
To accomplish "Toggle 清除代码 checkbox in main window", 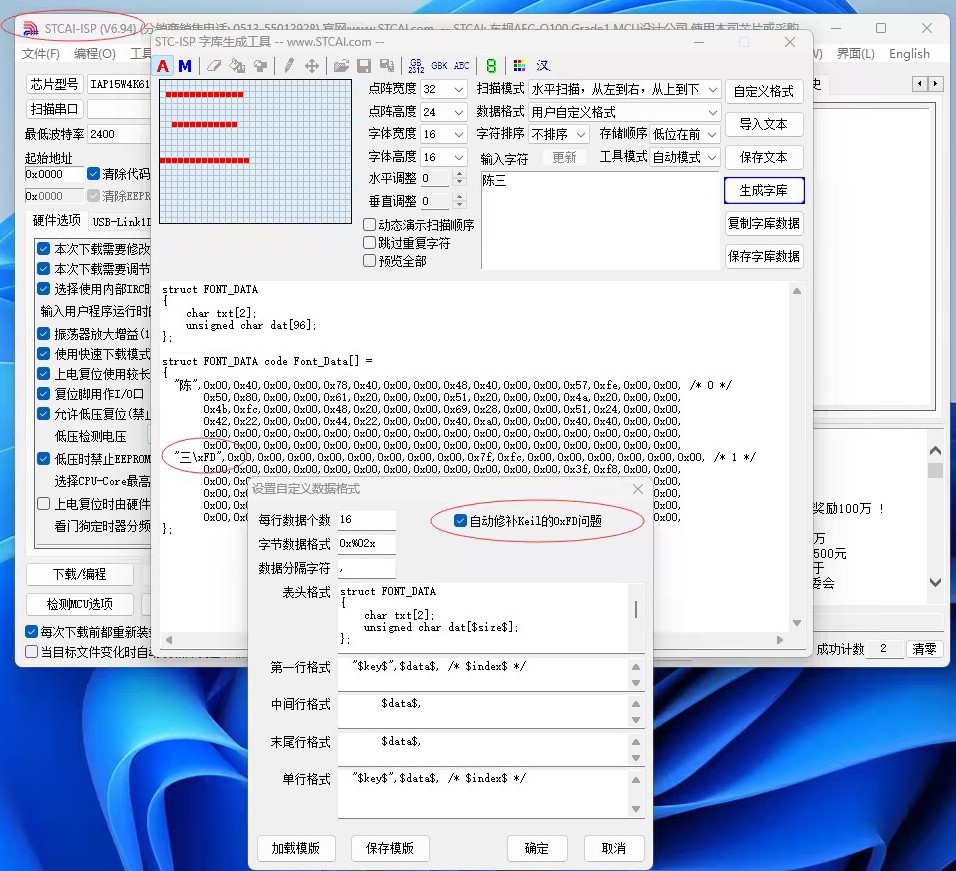I will click(93, 174).
